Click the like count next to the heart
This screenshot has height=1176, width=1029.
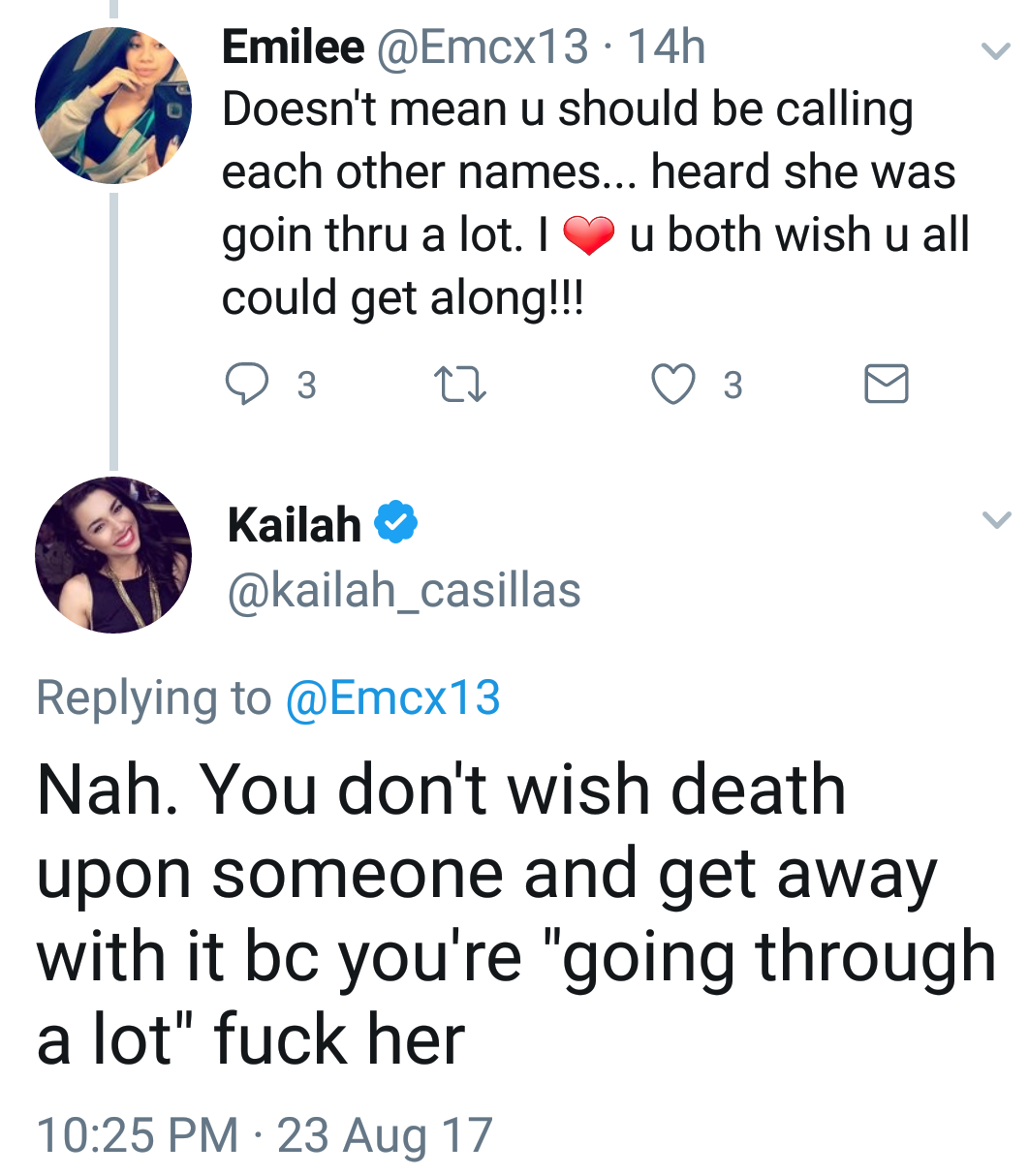pos(733,386)
